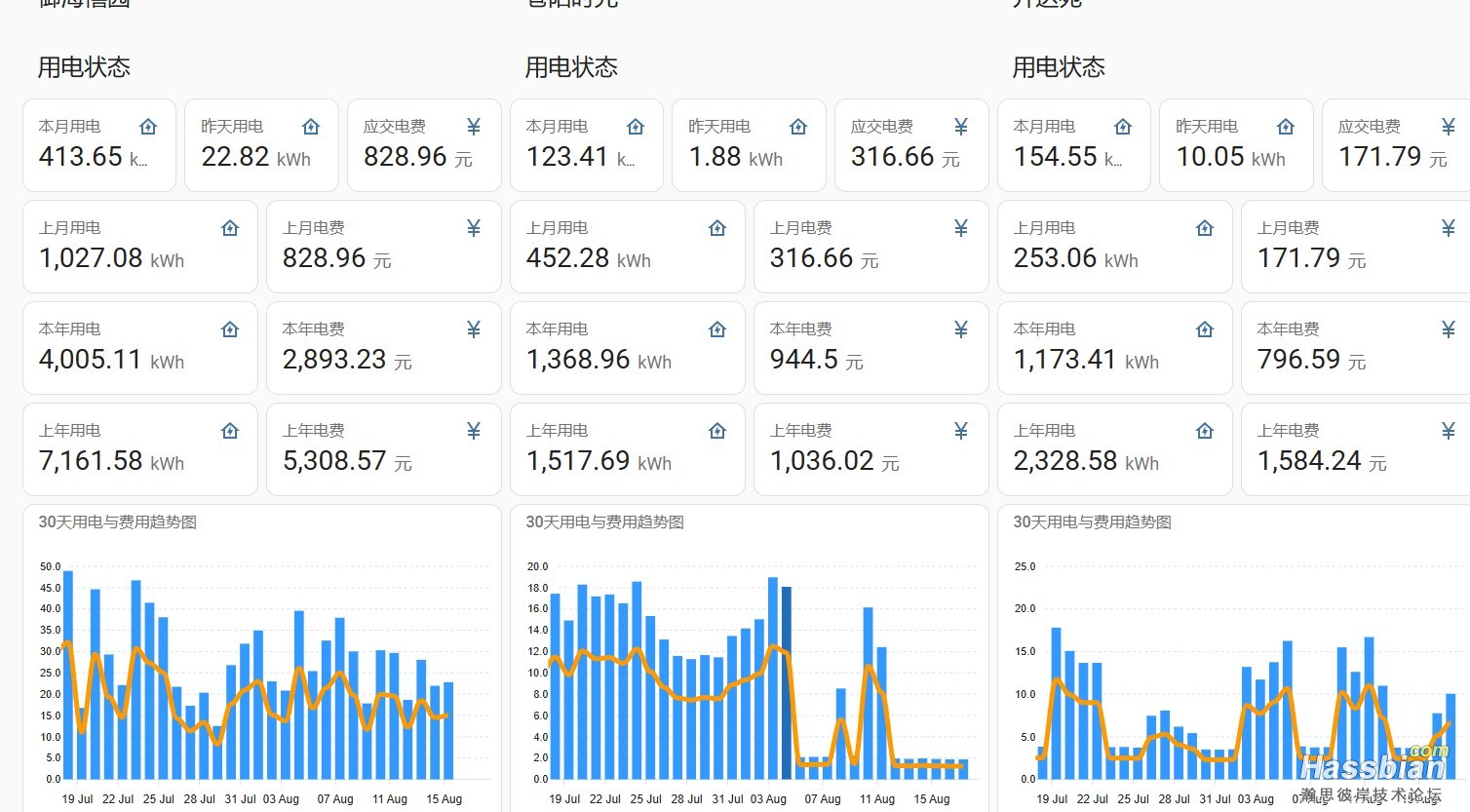Open the 上月电费 171.79 元 value

coord(1312,258)
